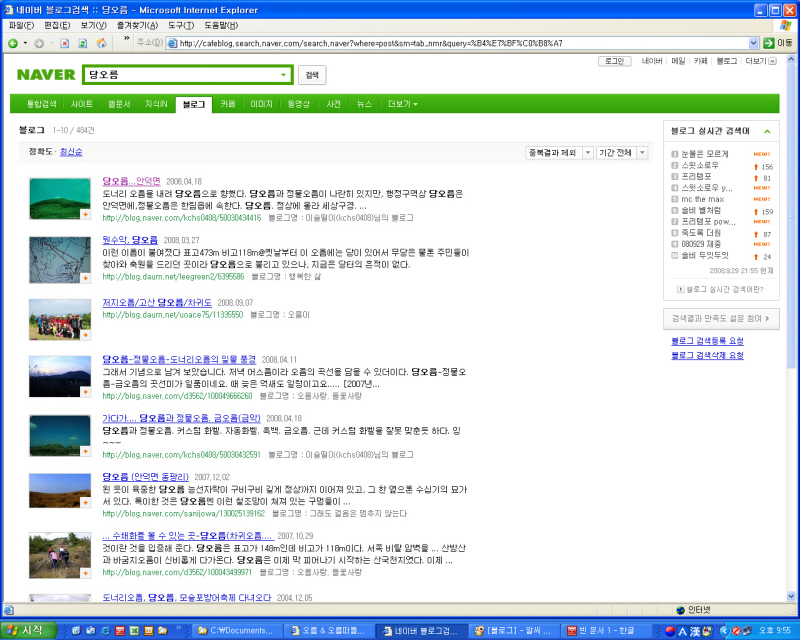Open the Back button history dropdown arrow

tap(25, 43)
